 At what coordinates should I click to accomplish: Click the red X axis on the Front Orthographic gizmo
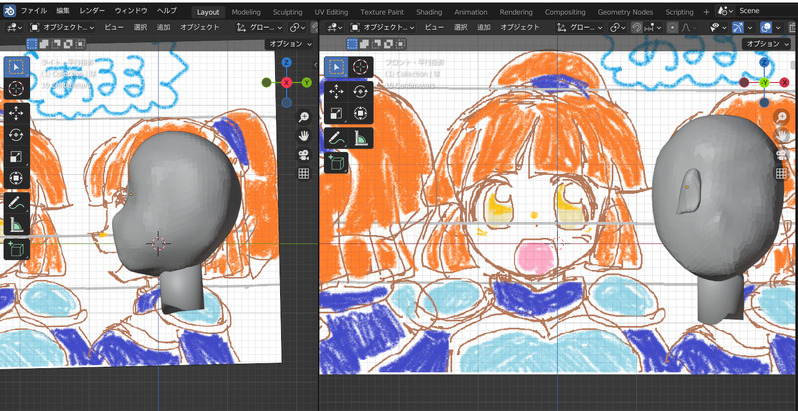784,82
